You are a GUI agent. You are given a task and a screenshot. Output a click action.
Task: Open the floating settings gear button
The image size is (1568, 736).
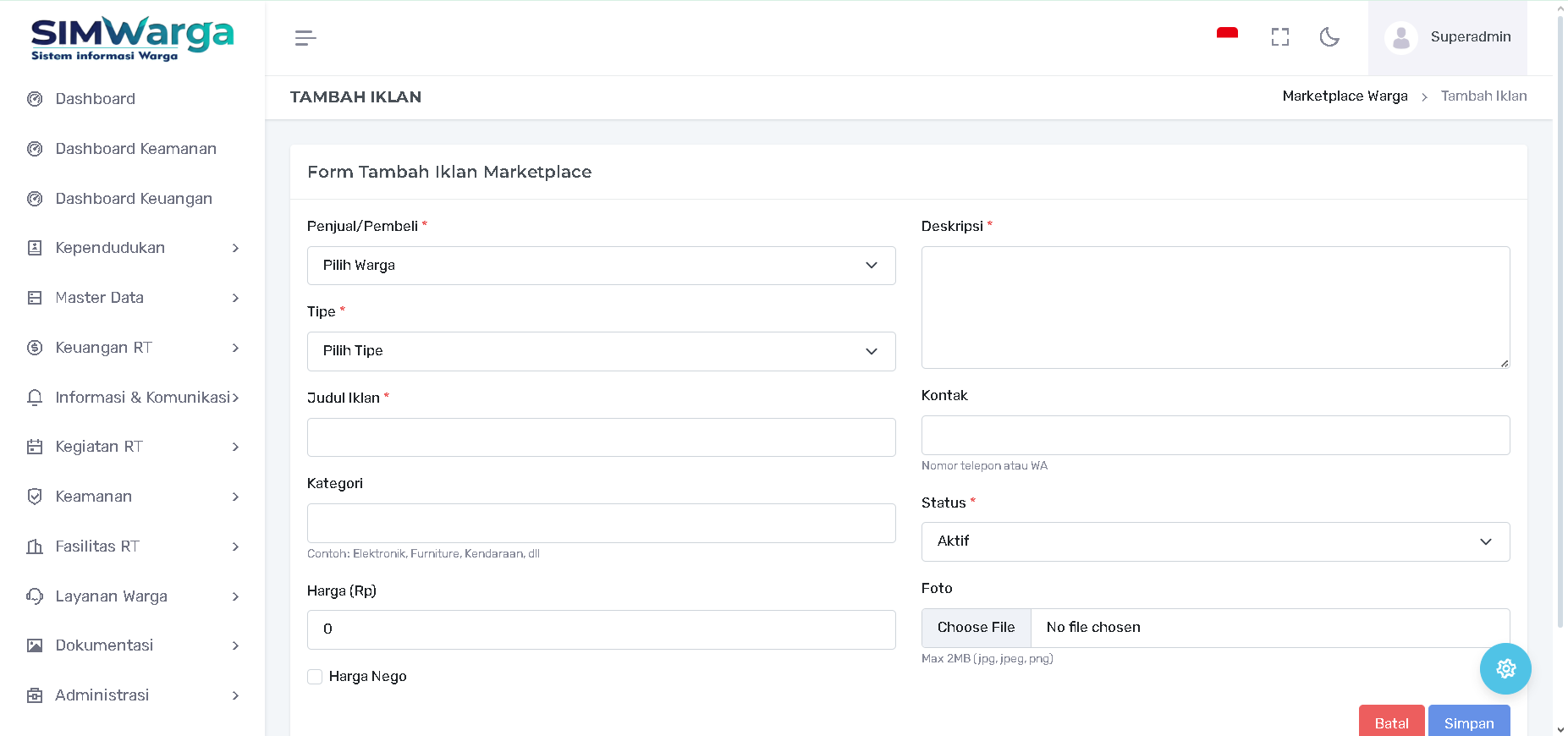tap(1505, 668)
